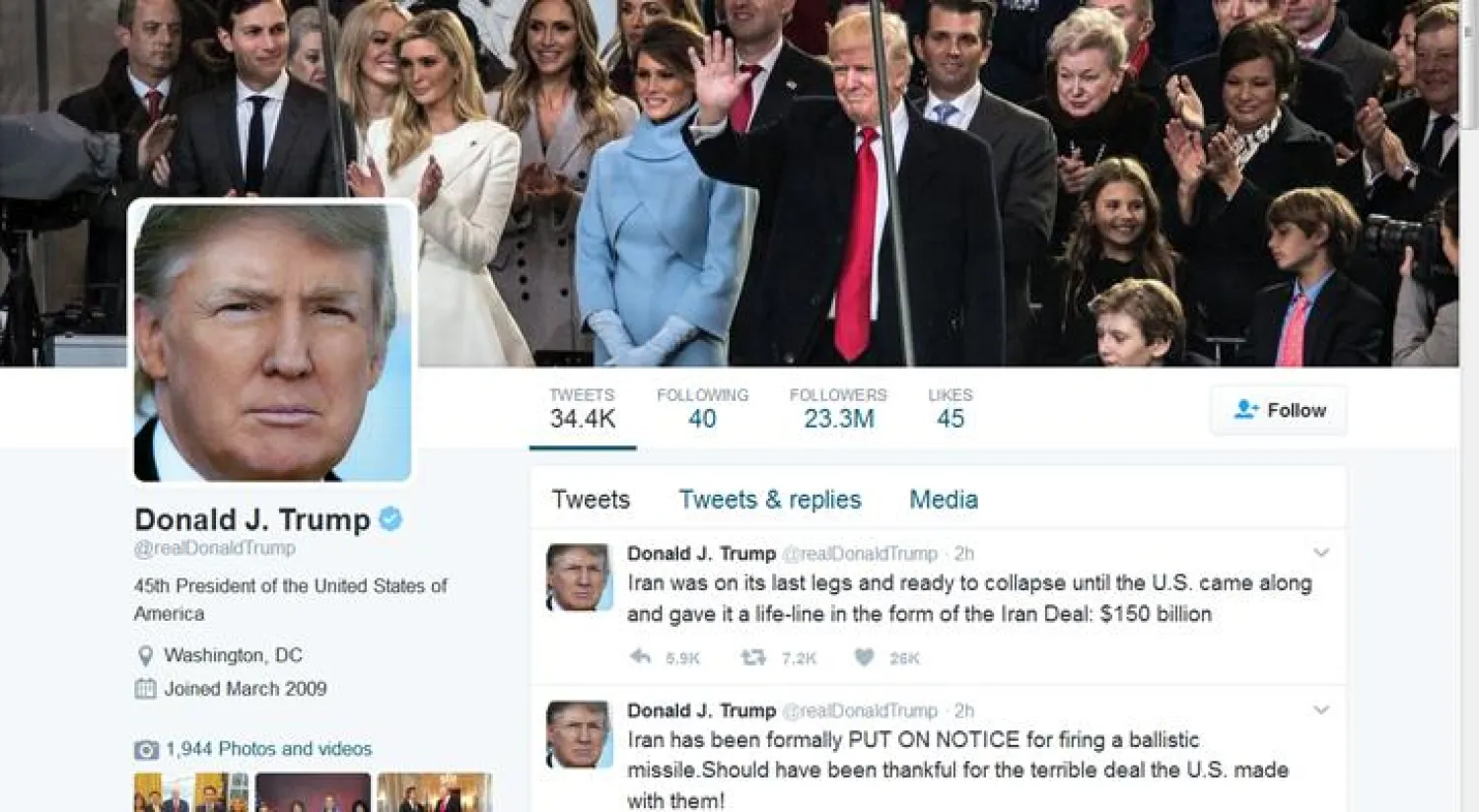
Task: Expand the options chevron on the first tweet
Action: [1321, 553]
